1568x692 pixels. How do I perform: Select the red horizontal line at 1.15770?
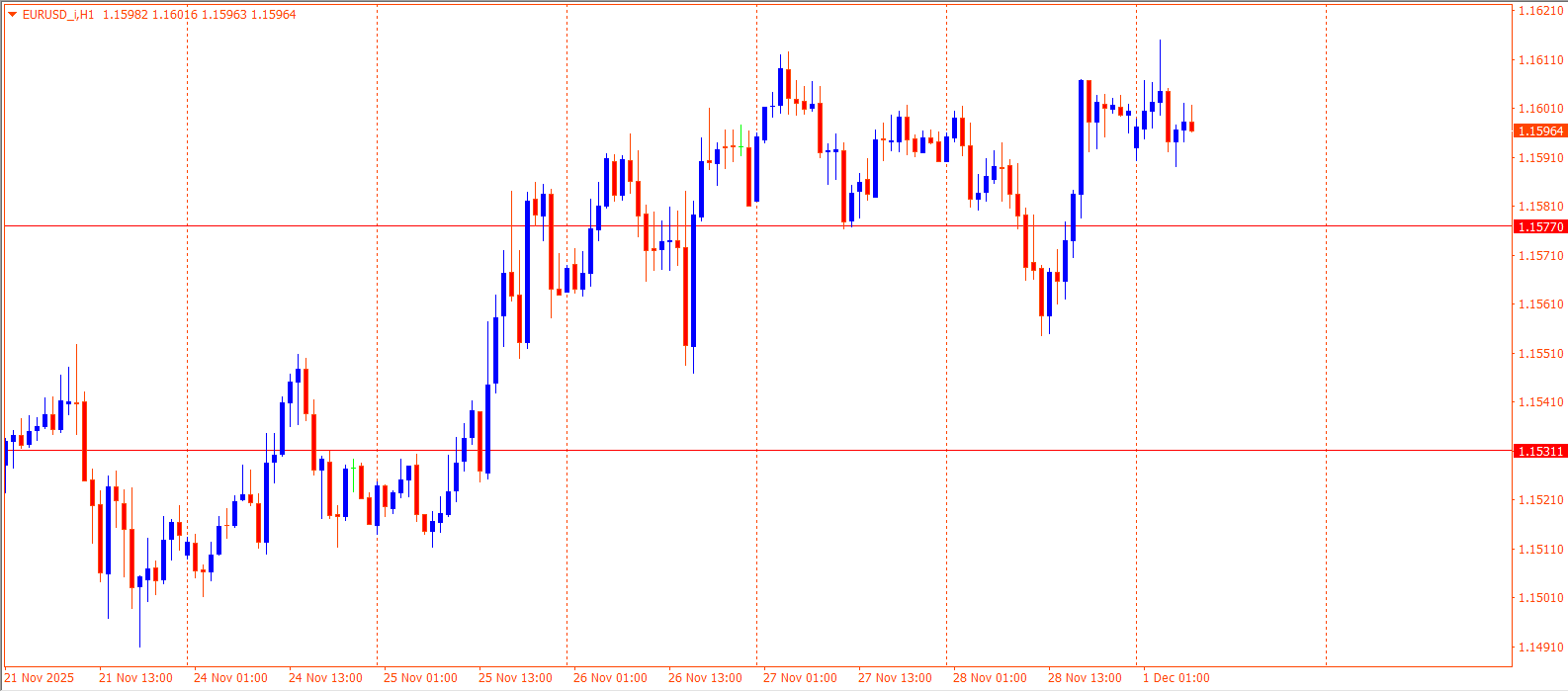point(758,225)
